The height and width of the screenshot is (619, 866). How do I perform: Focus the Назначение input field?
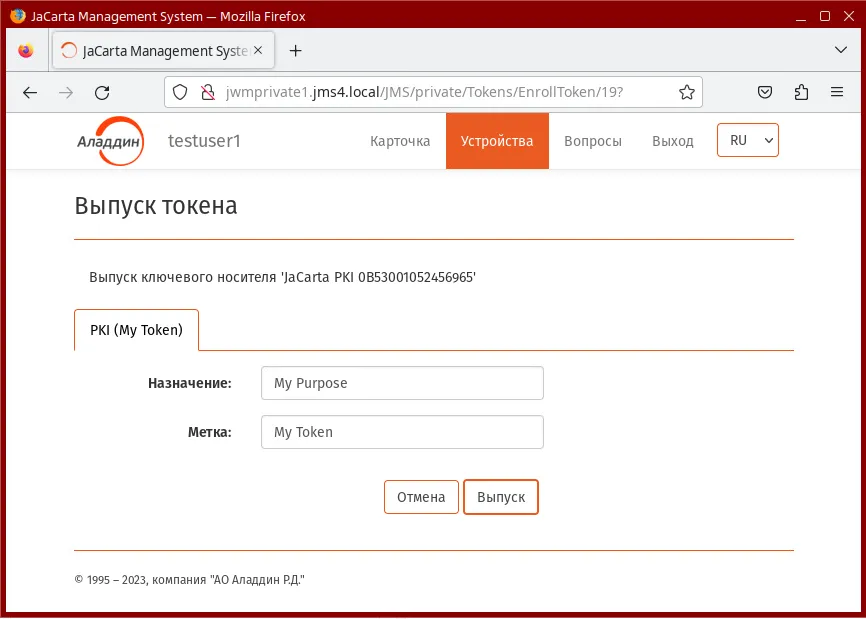pyautogui.click(x=402, y=383)
